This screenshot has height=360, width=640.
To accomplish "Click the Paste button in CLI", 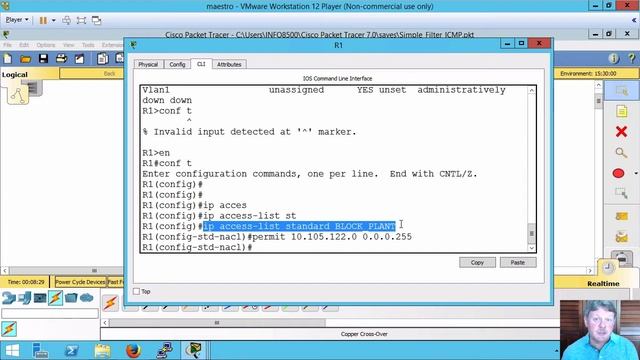I will coord(518,262).
